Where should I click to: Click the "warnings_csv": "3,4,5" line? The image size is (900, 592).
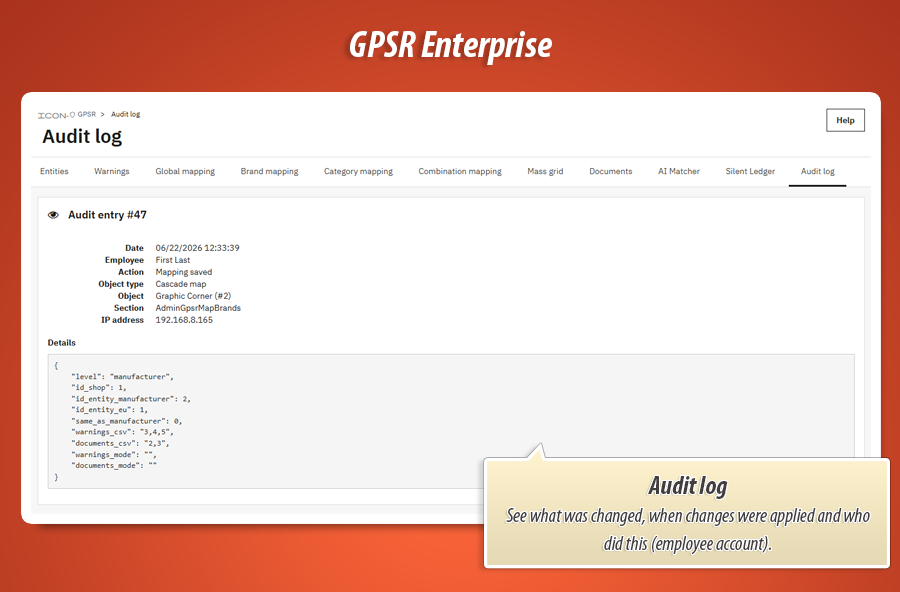point(122,432)
